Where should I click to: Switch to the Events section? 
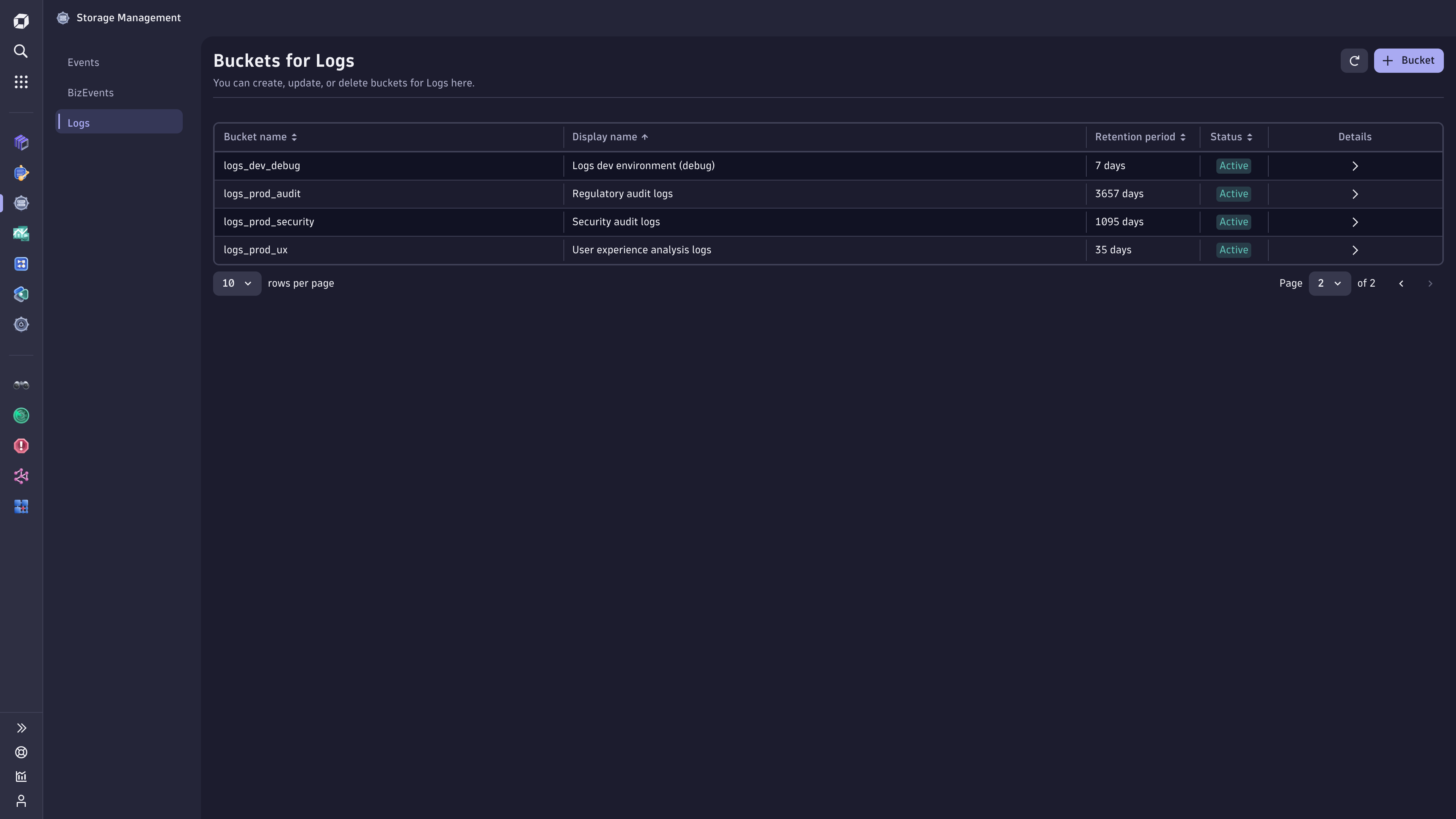pyautogui.click(x=83, y=62)
